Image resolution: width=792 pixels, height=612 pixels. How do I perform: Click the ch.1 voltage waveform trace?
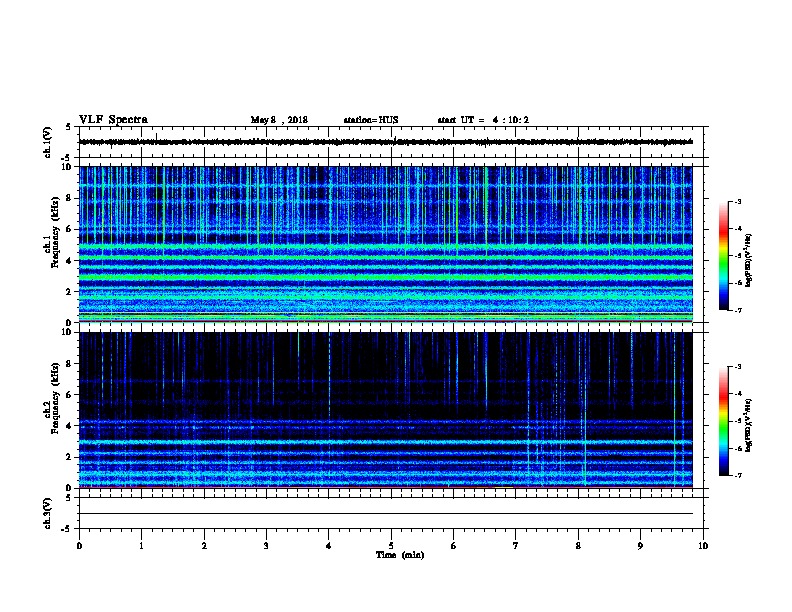click(x=386, y=142)
